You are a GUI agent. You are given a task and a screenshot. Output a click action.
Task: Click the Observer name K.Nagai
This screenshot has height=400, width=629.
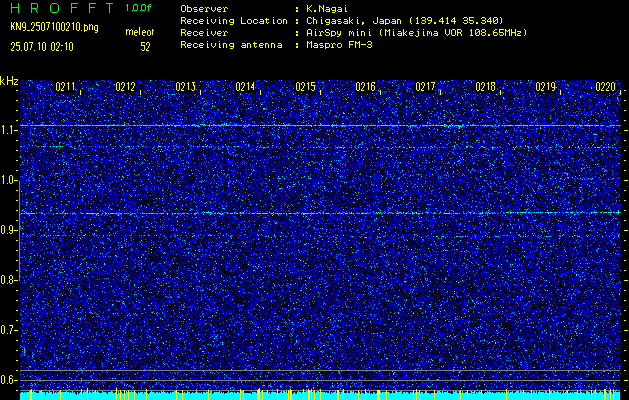point(326,9)
